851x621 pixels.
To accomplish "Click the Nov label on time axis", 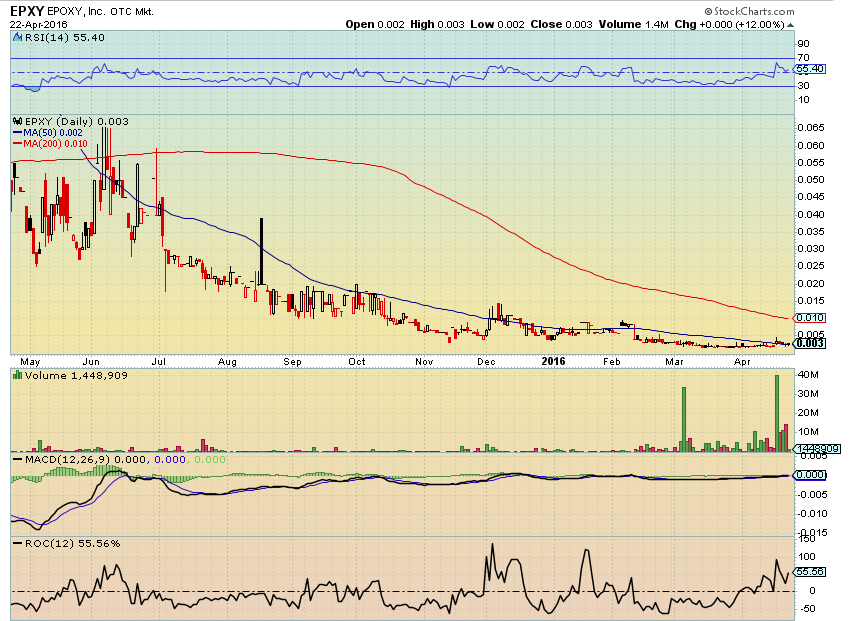I will (424, 362).
